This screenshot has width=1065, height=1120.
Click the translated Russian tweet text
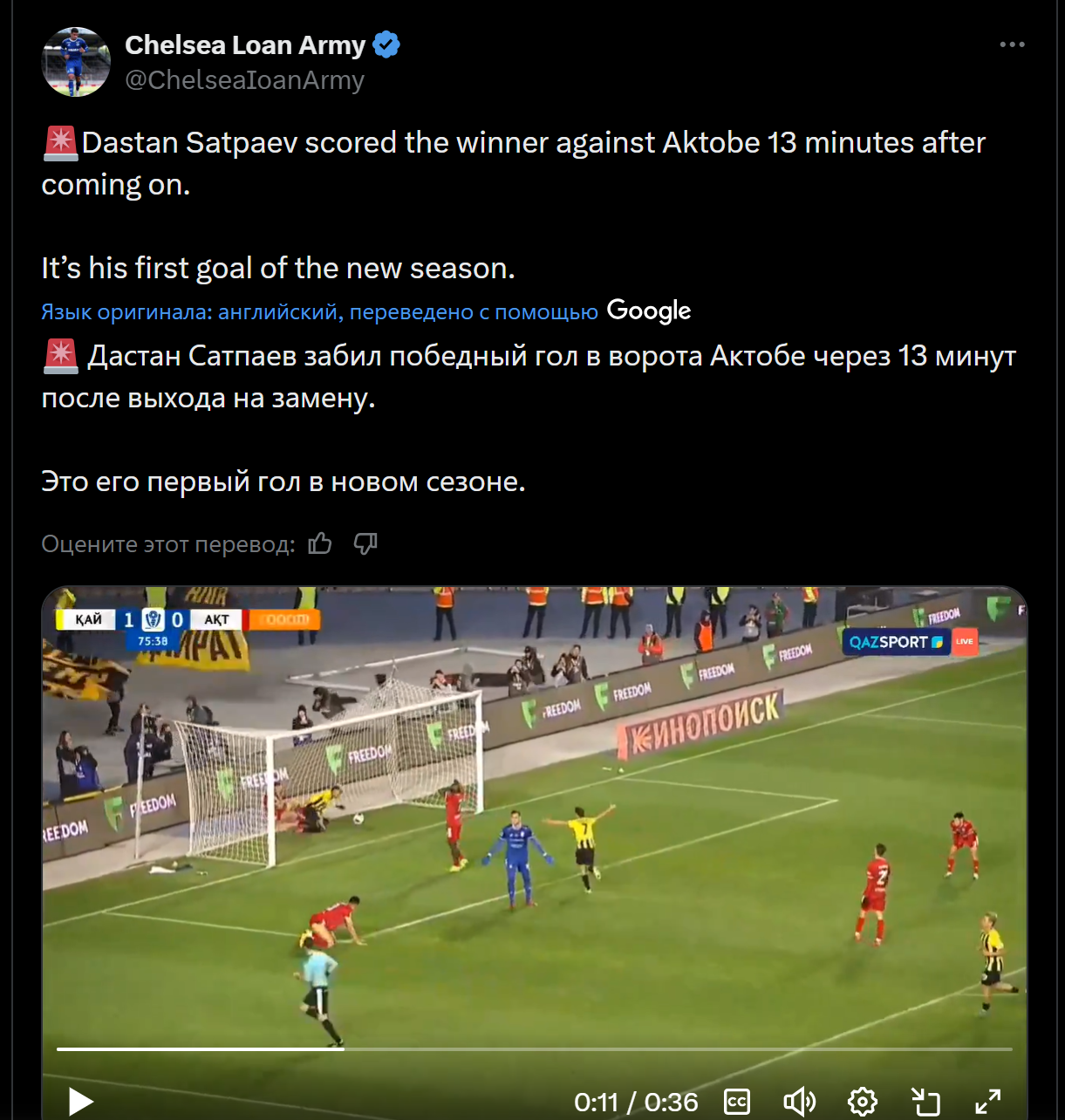(529, 419)
